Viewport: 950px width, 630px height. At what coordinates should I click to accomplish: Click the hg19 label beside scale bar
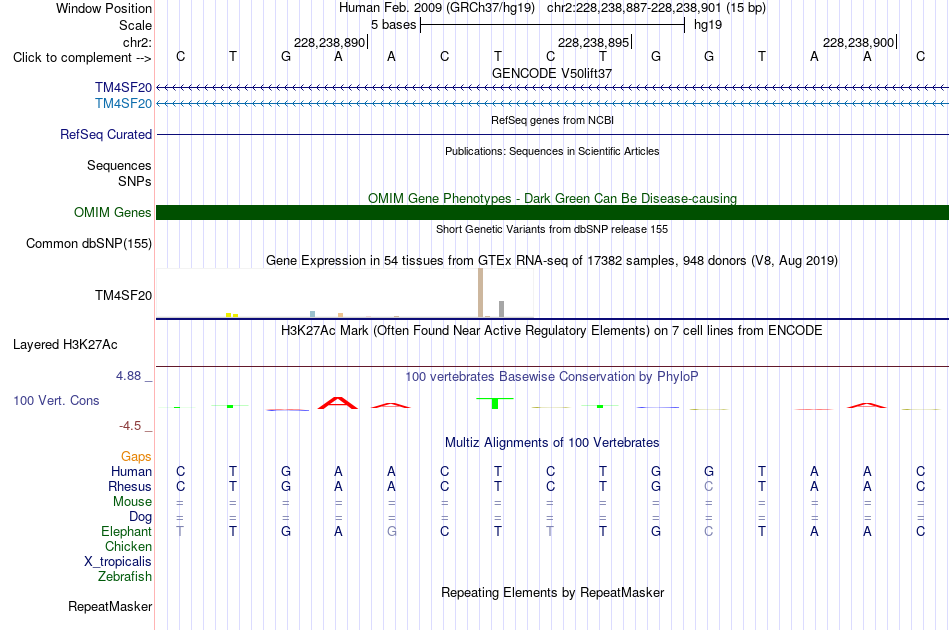point(708,25)
